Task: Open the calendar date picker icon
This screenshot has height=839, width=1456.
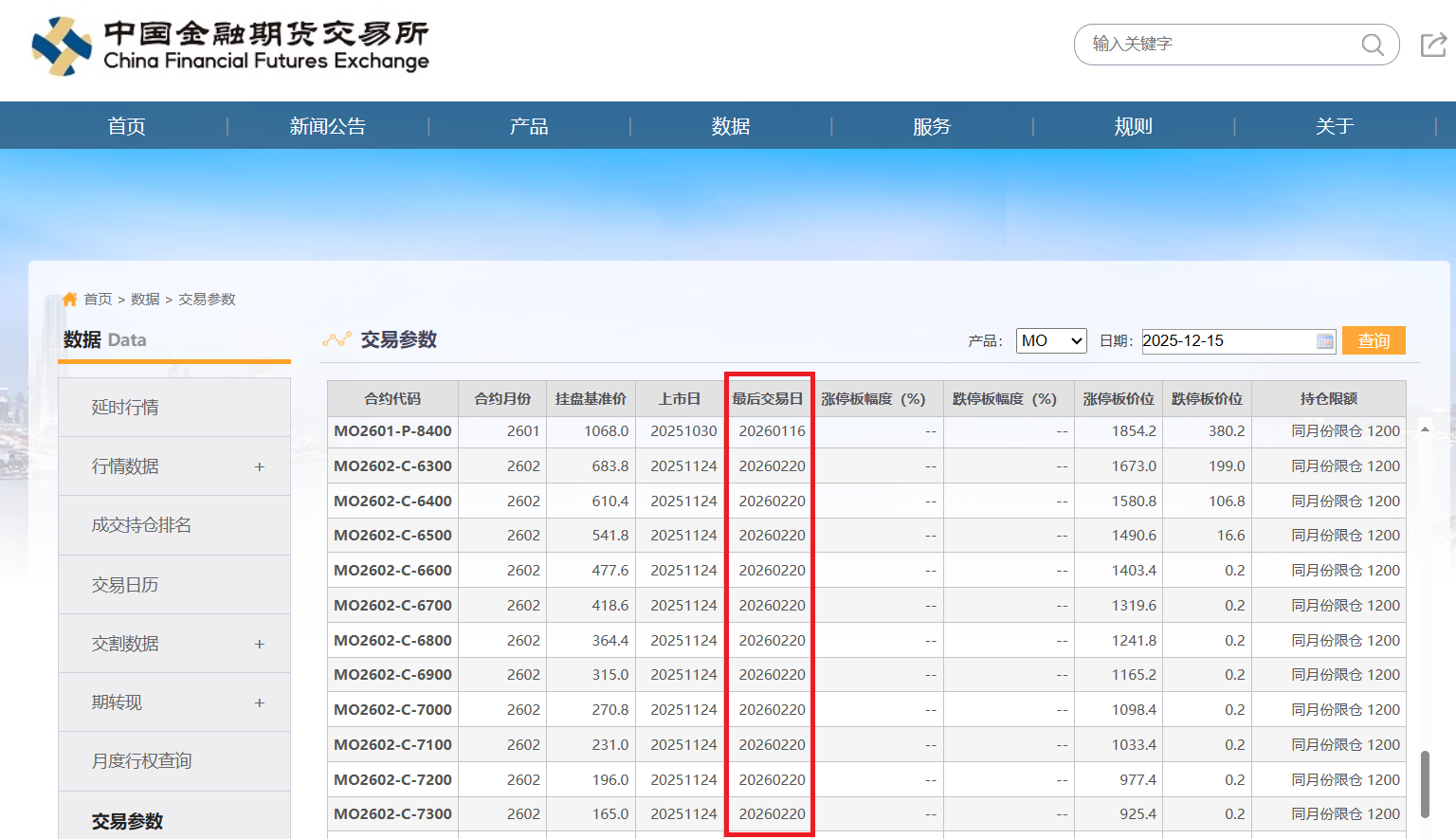Action: 1324,341
